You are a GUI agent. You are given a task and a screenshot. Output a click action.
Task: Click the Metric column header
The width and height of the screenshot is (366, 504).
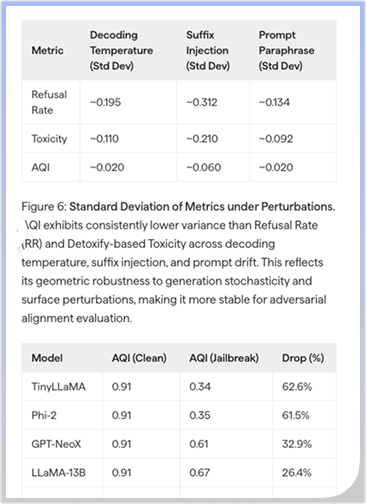tap(47, 50)
